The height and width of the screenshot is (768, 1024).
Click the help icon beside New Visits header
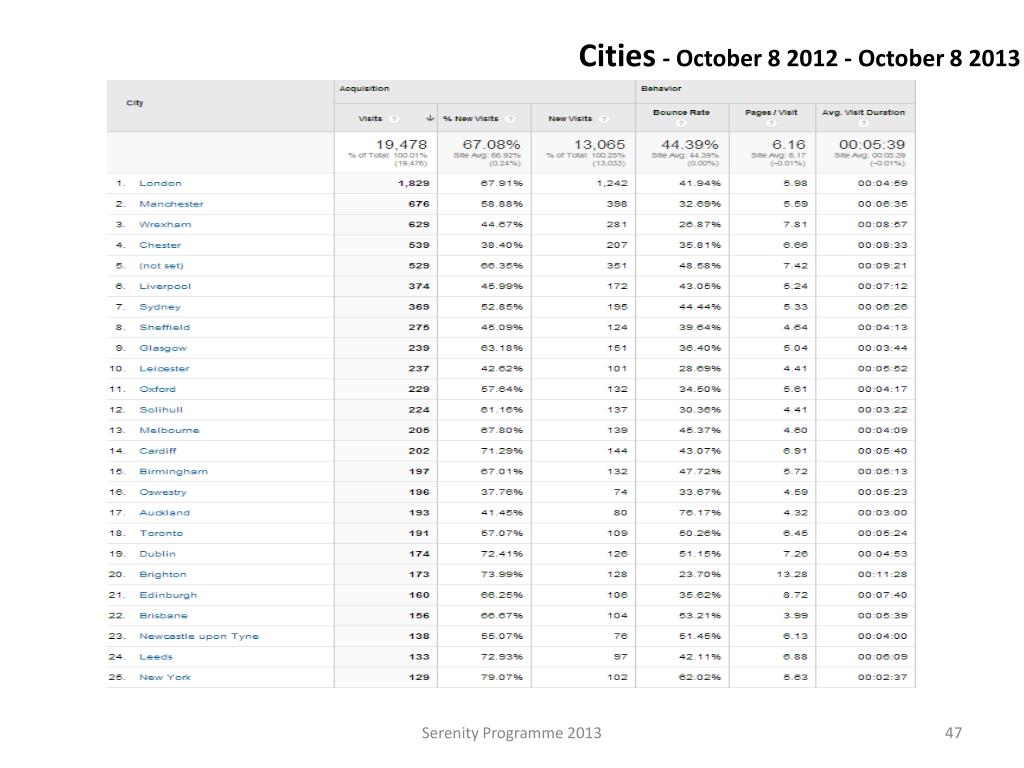pyautogui.click(x=603, y=119)
